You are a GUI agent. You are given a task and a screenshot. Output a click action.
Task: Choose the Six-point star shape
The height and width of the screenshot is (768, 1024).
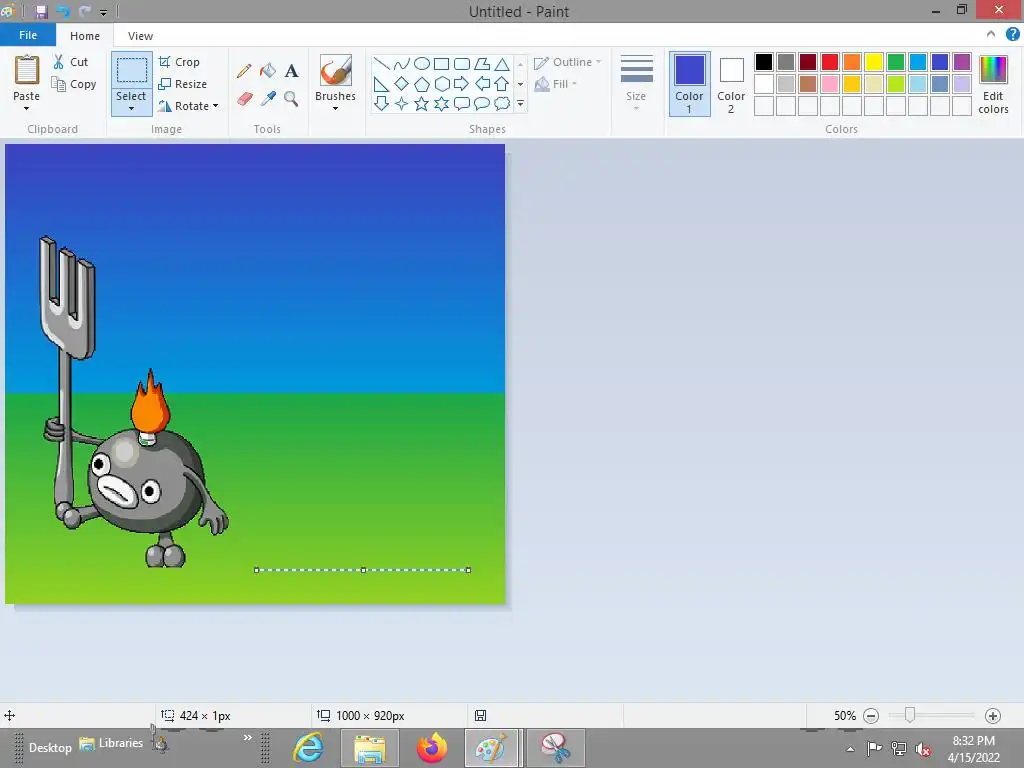click(442, 103)
